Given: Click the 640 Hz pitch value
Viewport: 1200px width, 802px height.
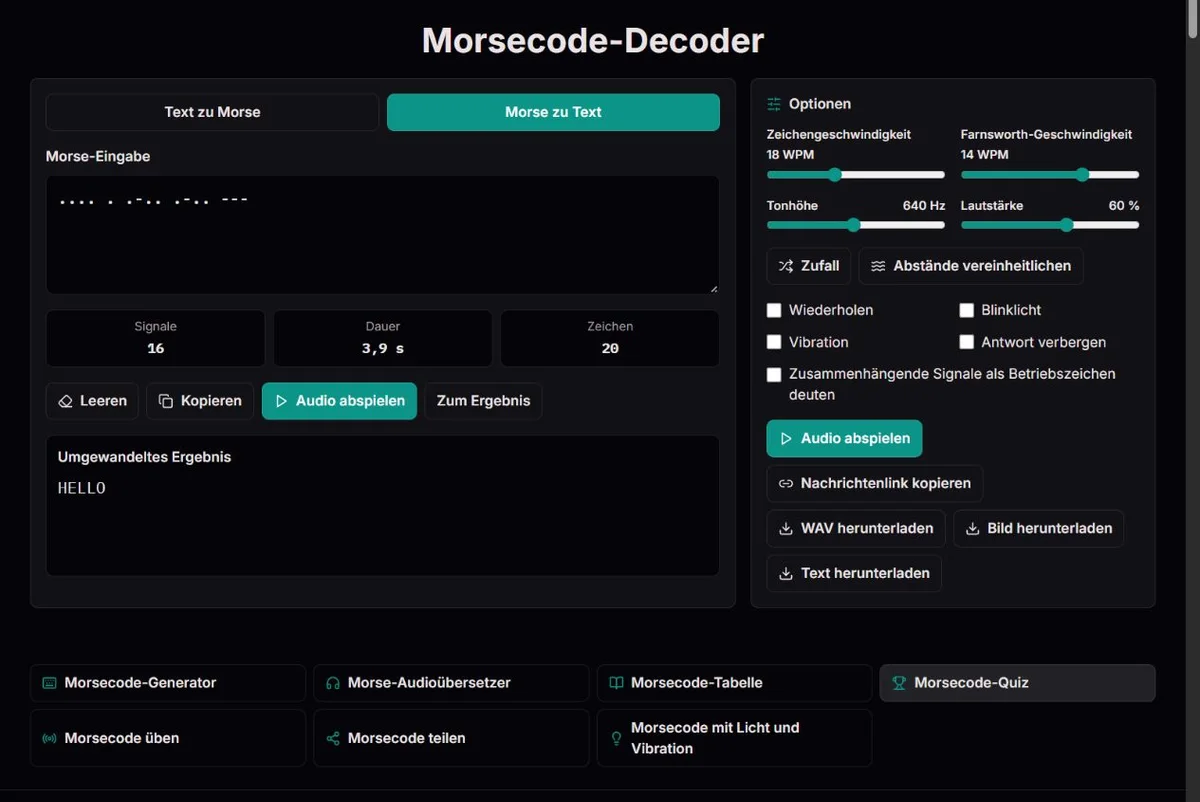Looking at the screenshot, I should point(923,205).
